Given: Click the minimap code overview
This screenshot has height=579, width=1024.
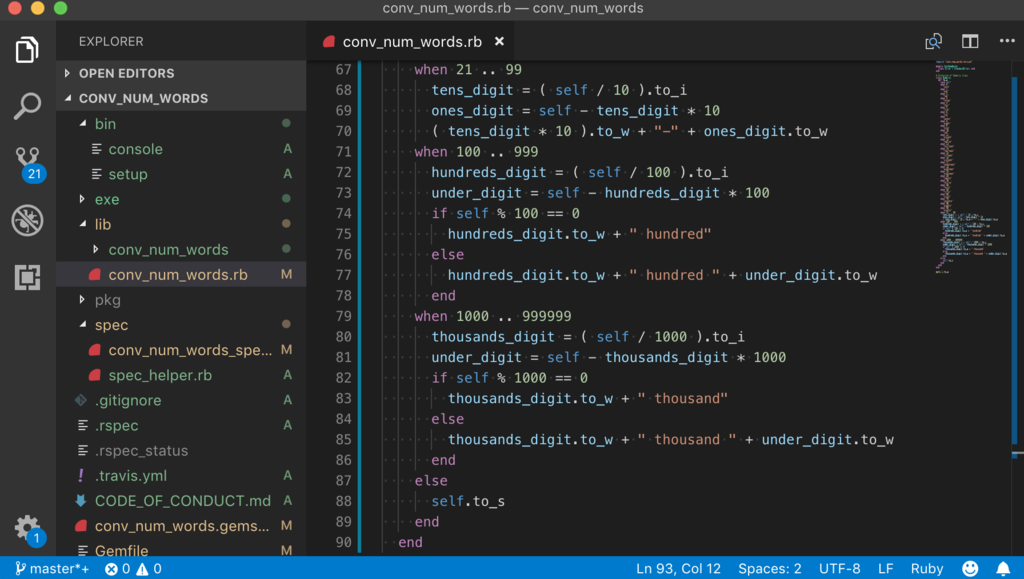Looking at the screenshot, I should (x=972, y=166).
